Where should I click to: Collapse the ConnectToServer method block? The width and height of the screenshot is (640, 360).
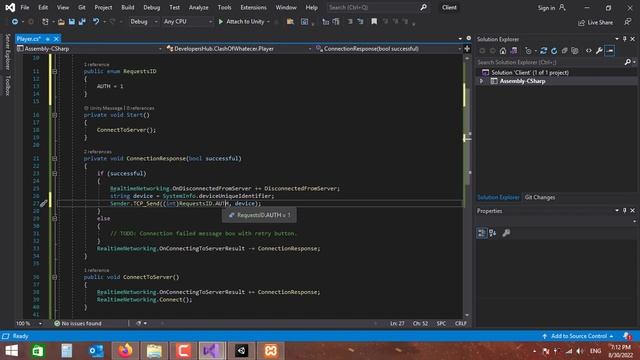[x=54, y=277]
